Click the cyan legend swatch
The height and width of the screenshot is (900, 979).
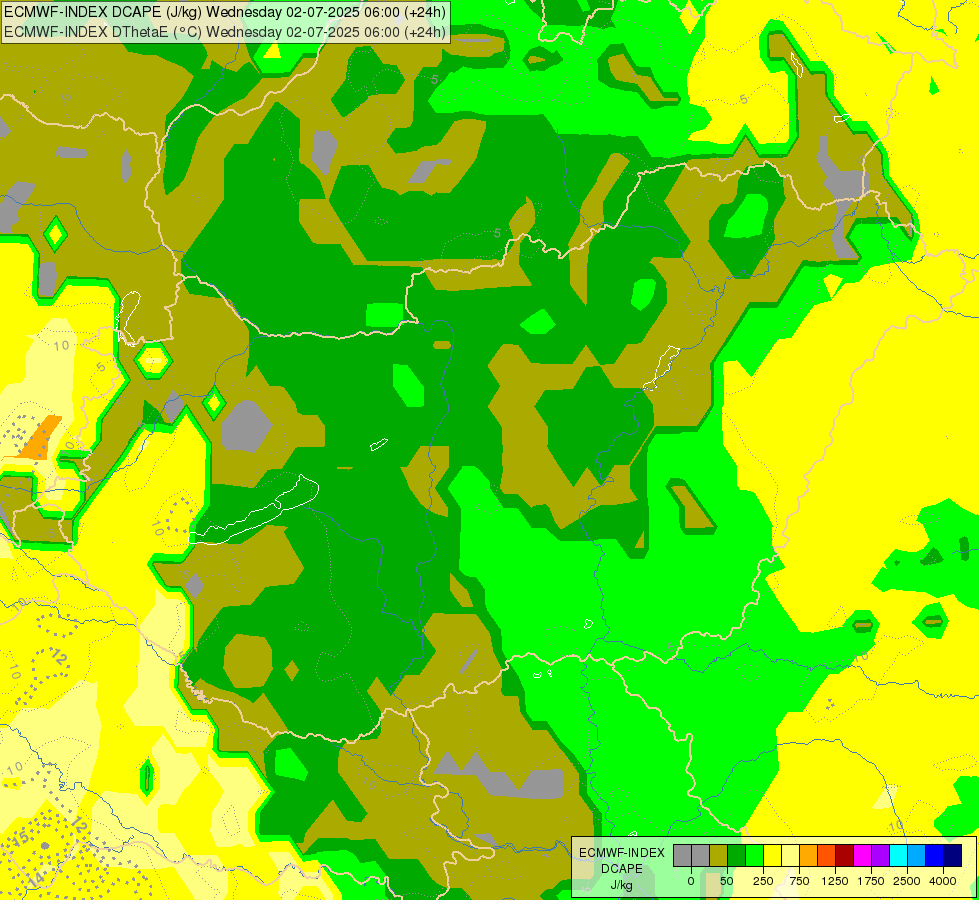898,856
